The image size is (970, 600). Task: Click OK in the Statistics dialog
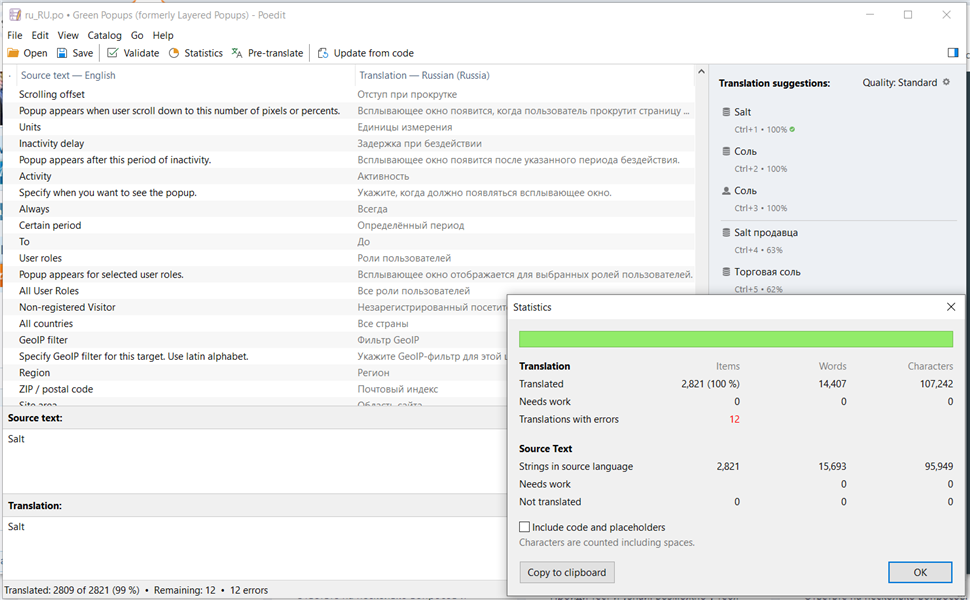coord(919,572)
